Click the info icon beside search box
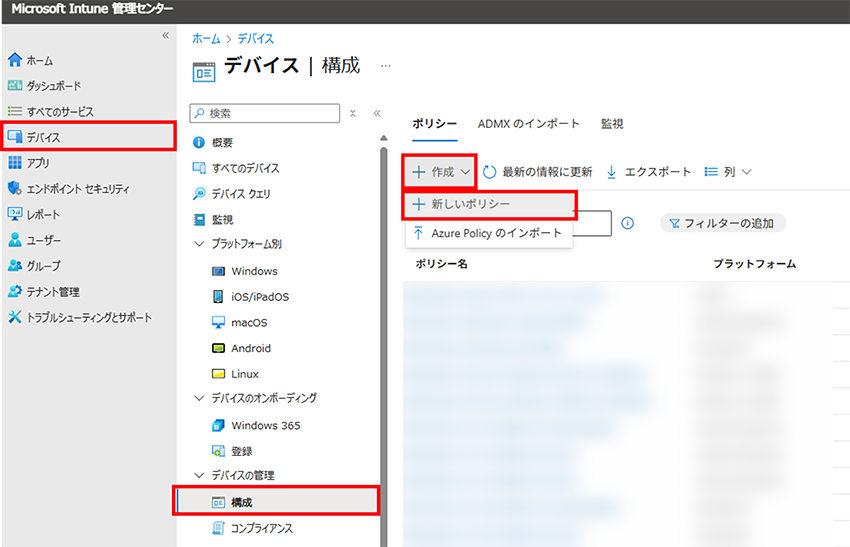This screenshot has width=850, height=547. pos(627,223)
